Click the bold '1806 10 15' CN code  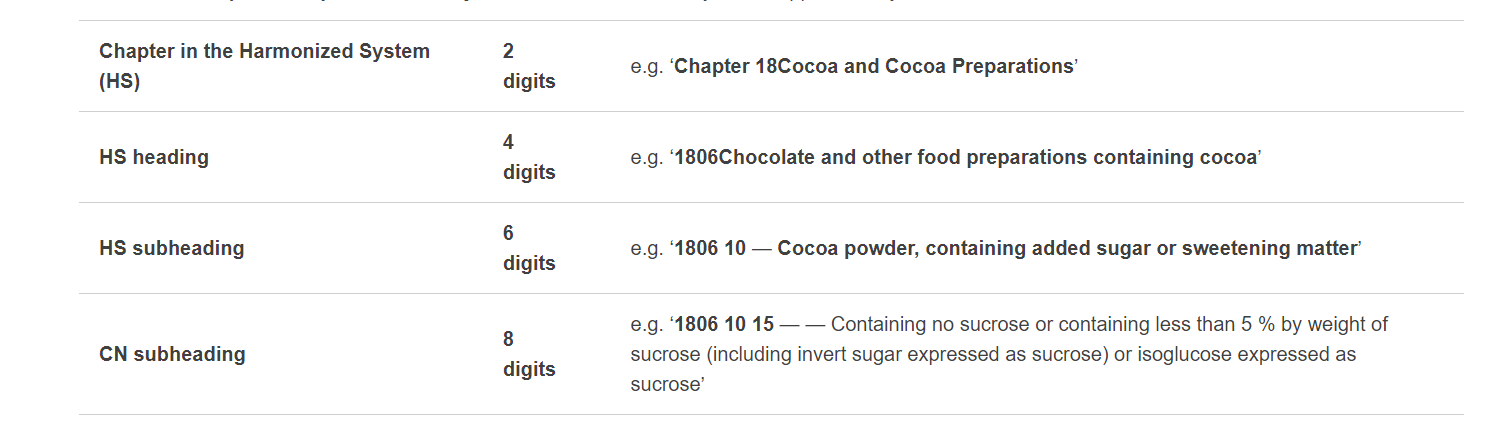click(724, 325)
